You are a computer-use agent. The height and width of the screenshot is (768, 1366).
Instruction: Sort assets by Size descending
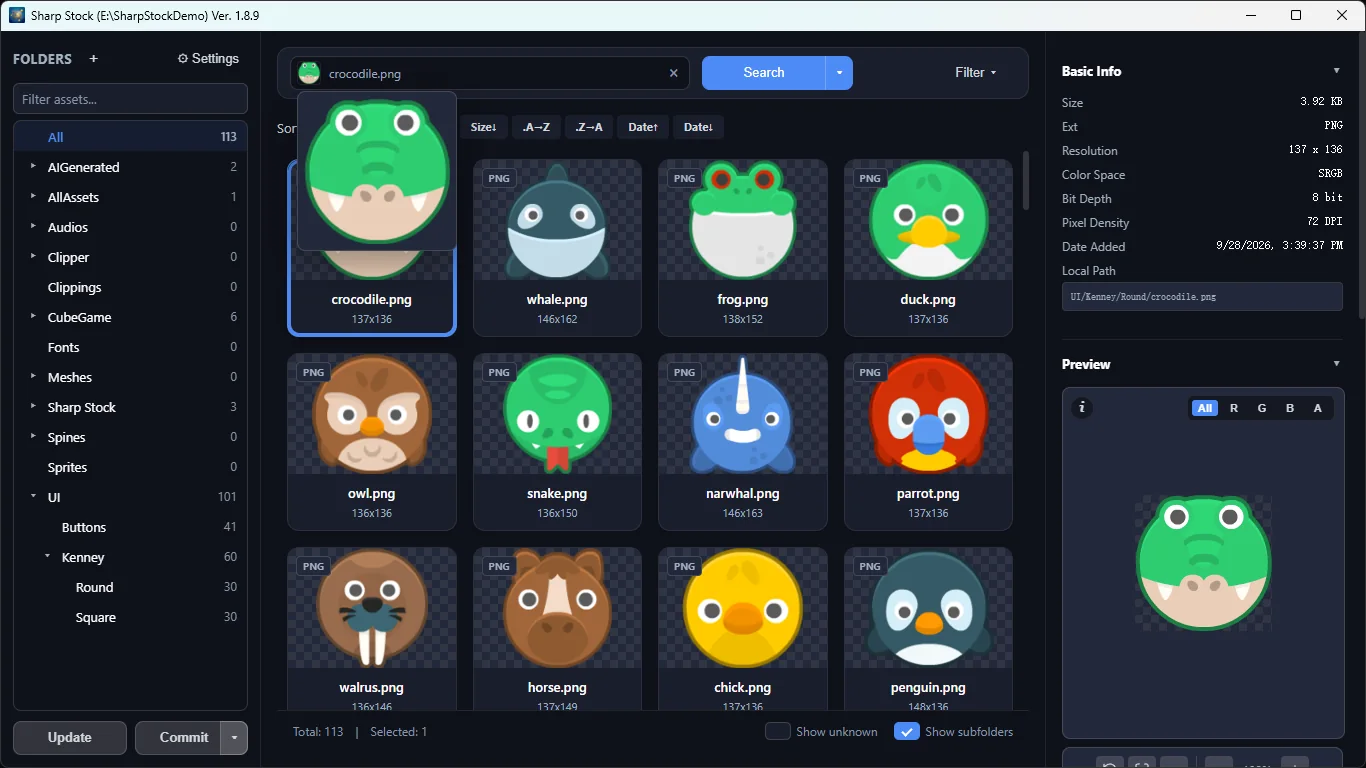point(484,127)
